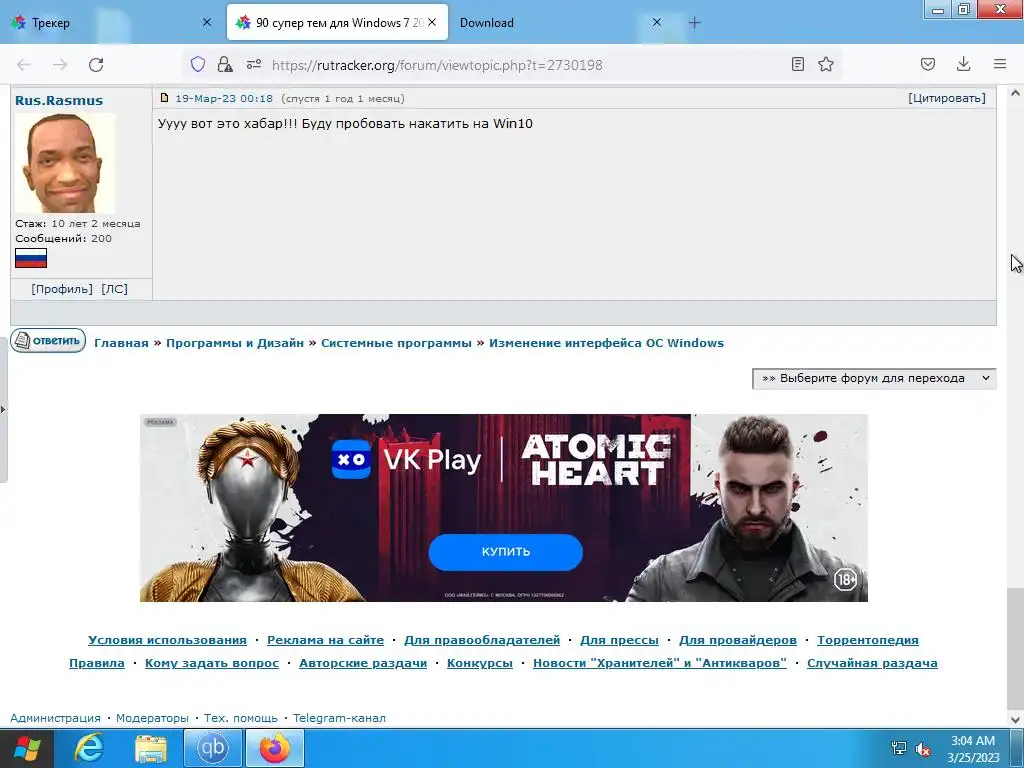This screenshot has height=768, width=1024.
Task: Launch Internet Explorer from taskbar
Action: 88,748
